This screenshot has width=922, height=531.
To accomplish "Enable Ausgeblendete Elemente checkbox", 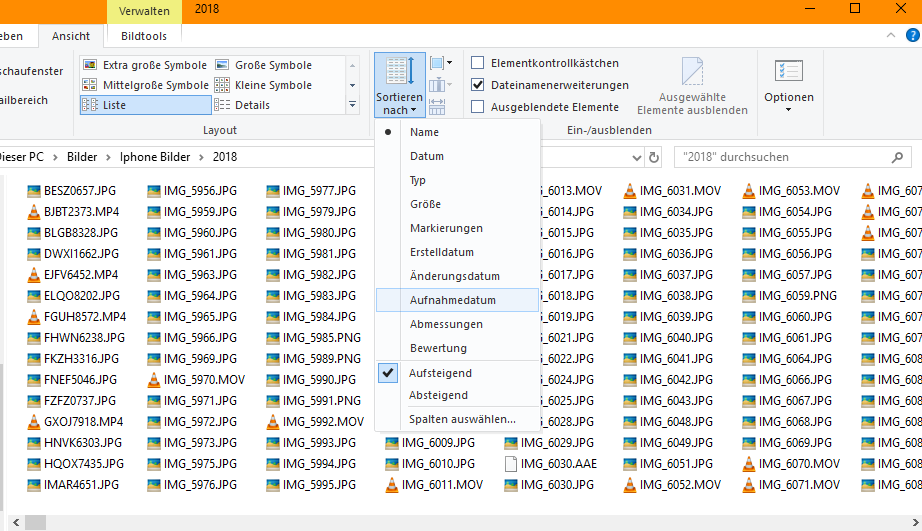I will [x=478, y=106].
